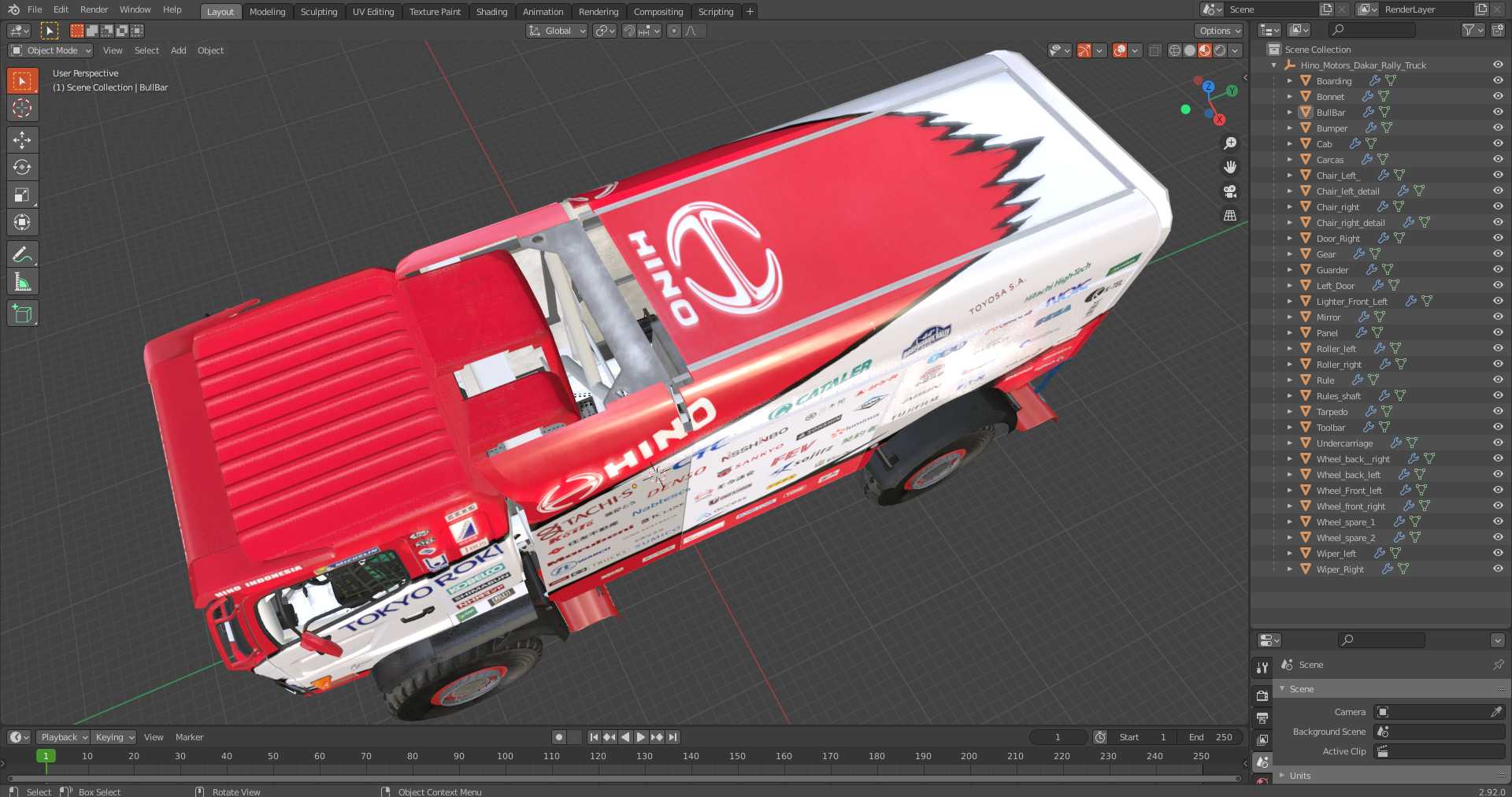Hide the Mirror object in viewport
1512x797 pixels.
(1498, 317)
